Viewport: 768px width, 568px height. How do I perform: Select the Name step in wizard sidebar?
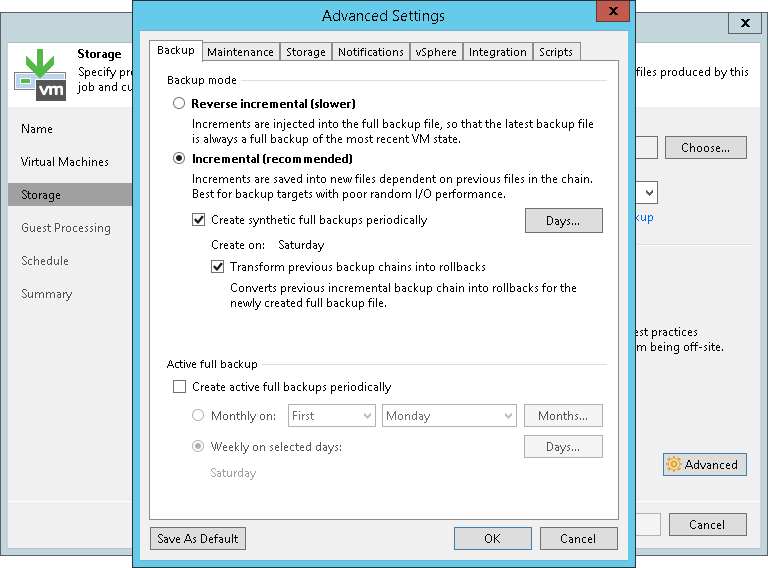(37, 129)
